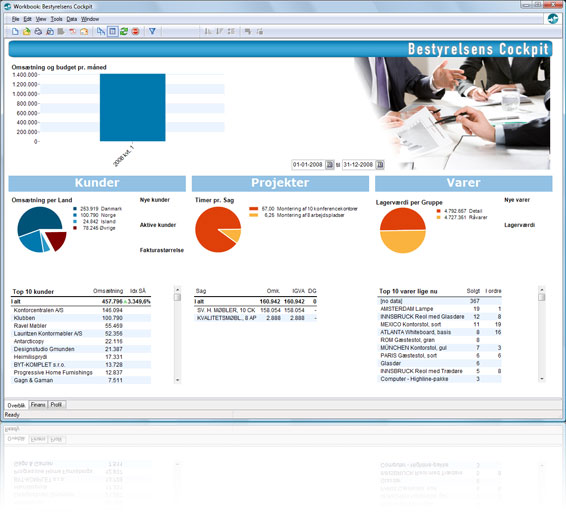Viewport: 566px width, 513px height.
Task: Click the Danmark legend color swatch
Action: tap(75, 209)
